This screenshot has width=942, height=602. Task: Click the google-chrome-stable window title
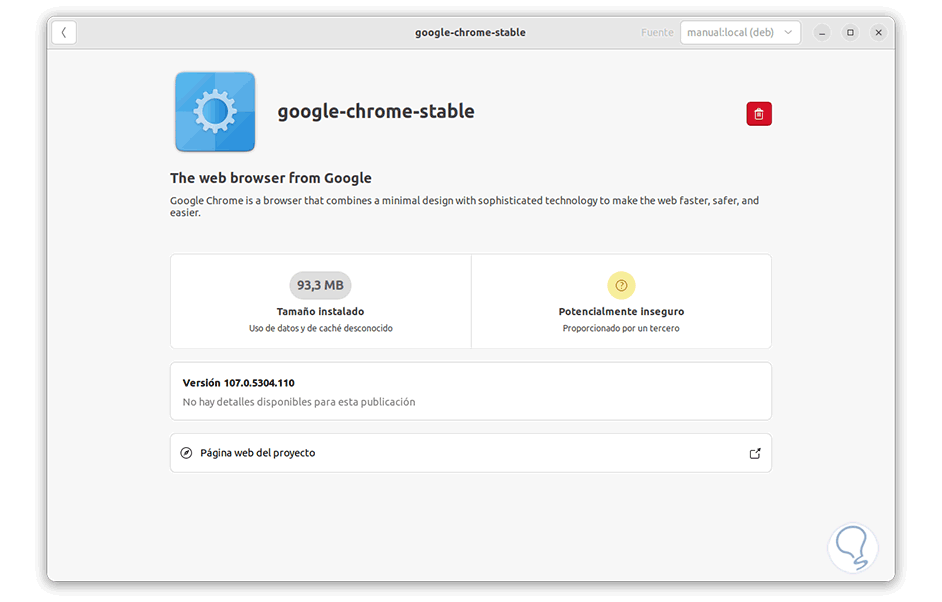pos(470,31)
